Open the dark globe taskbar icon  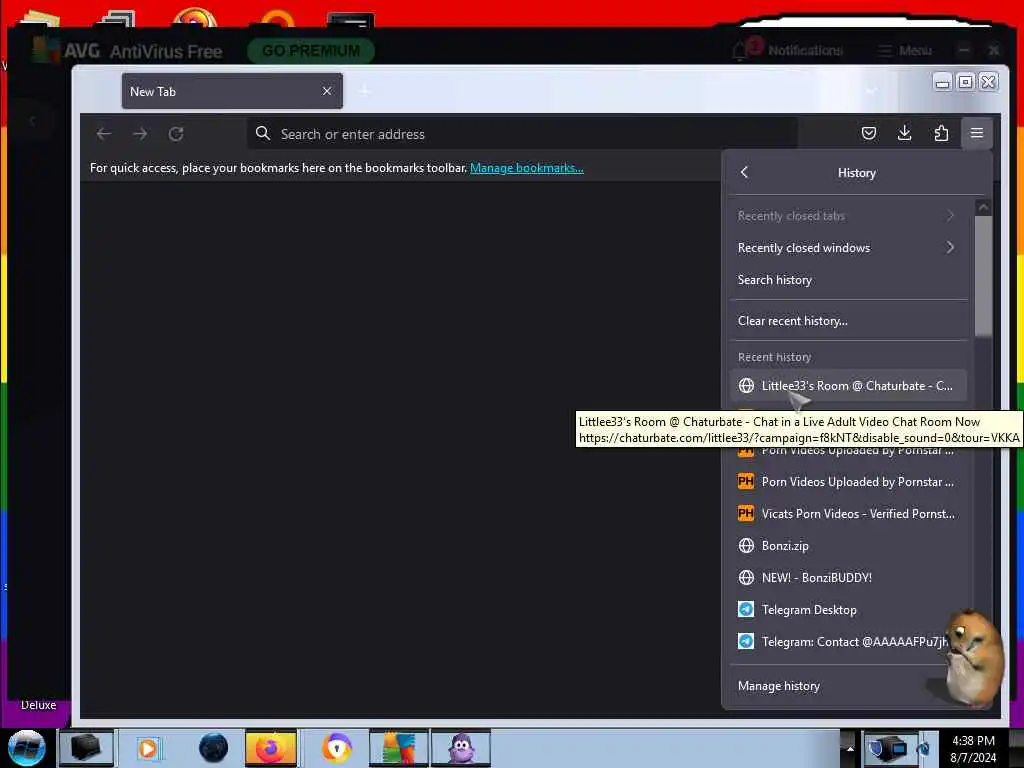[x=213, y=748]
